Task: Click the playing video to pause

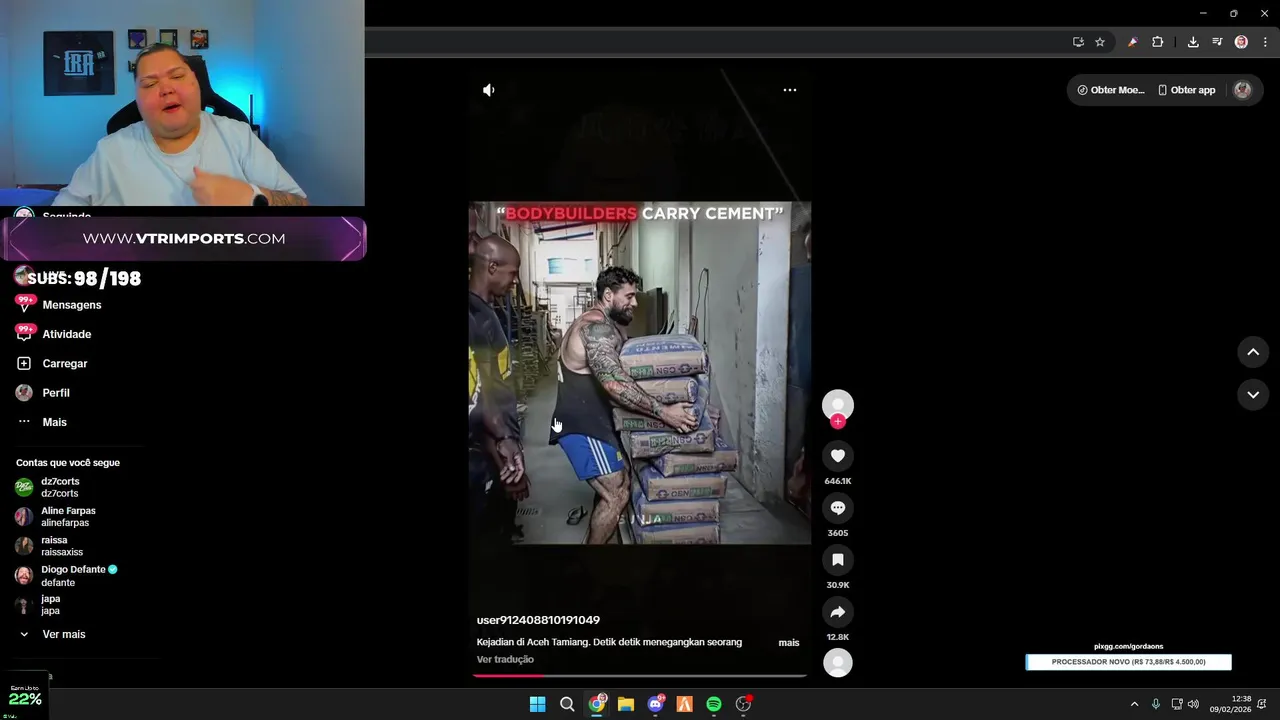Action: (x=640, y=373)
